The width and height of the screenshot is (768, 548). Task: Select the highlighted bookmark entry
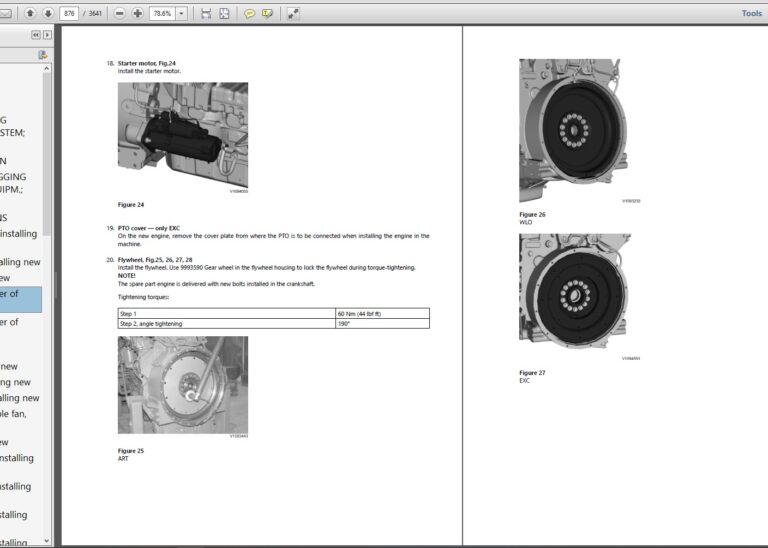click(x=20, y=299)
